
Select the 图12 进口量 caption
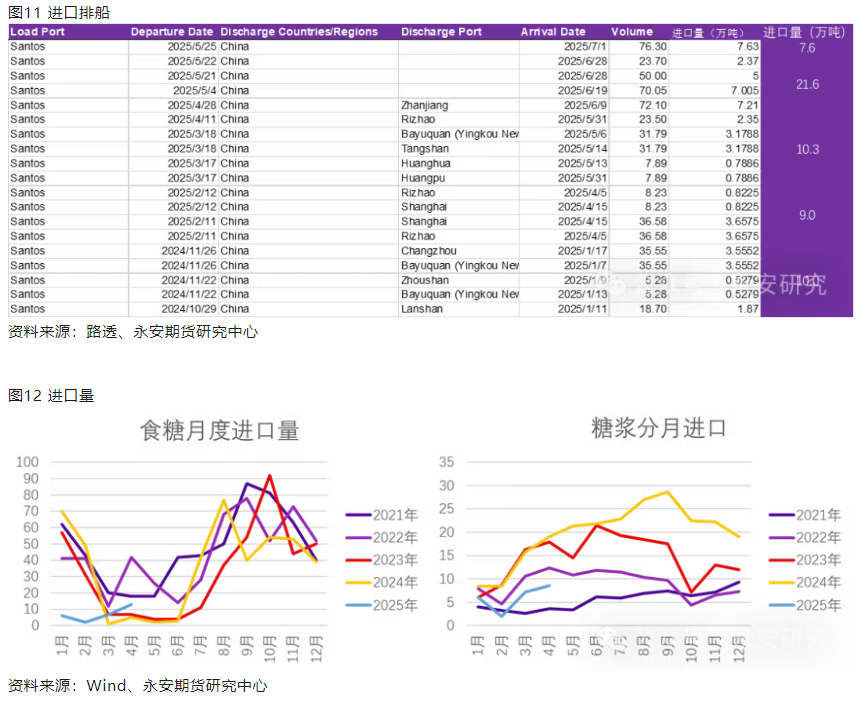(51, 396)
